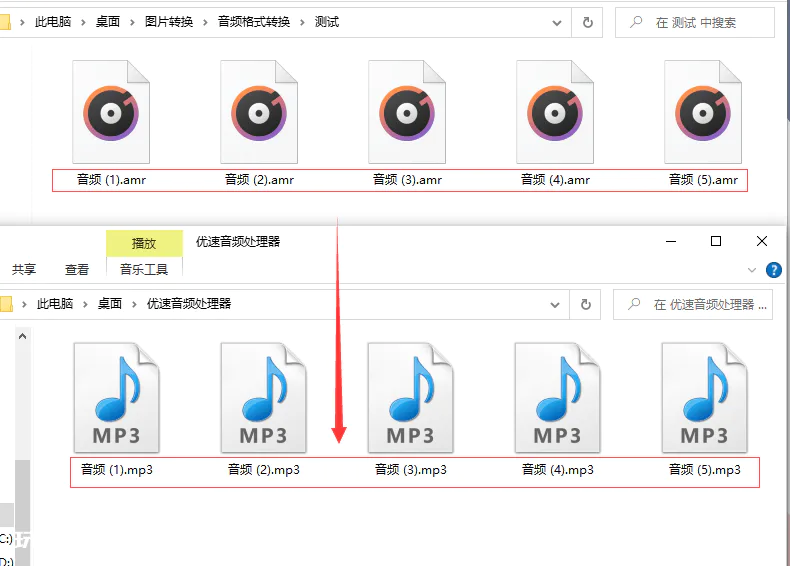Click search magnifier in 优速音频处理器 search box
The height and width of the screenshot is (566, 790).
click(x=634, y=304)
